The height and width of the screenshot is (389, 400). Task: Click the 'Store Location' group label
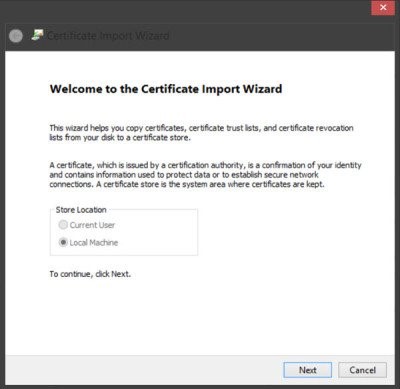coord(81,210)
